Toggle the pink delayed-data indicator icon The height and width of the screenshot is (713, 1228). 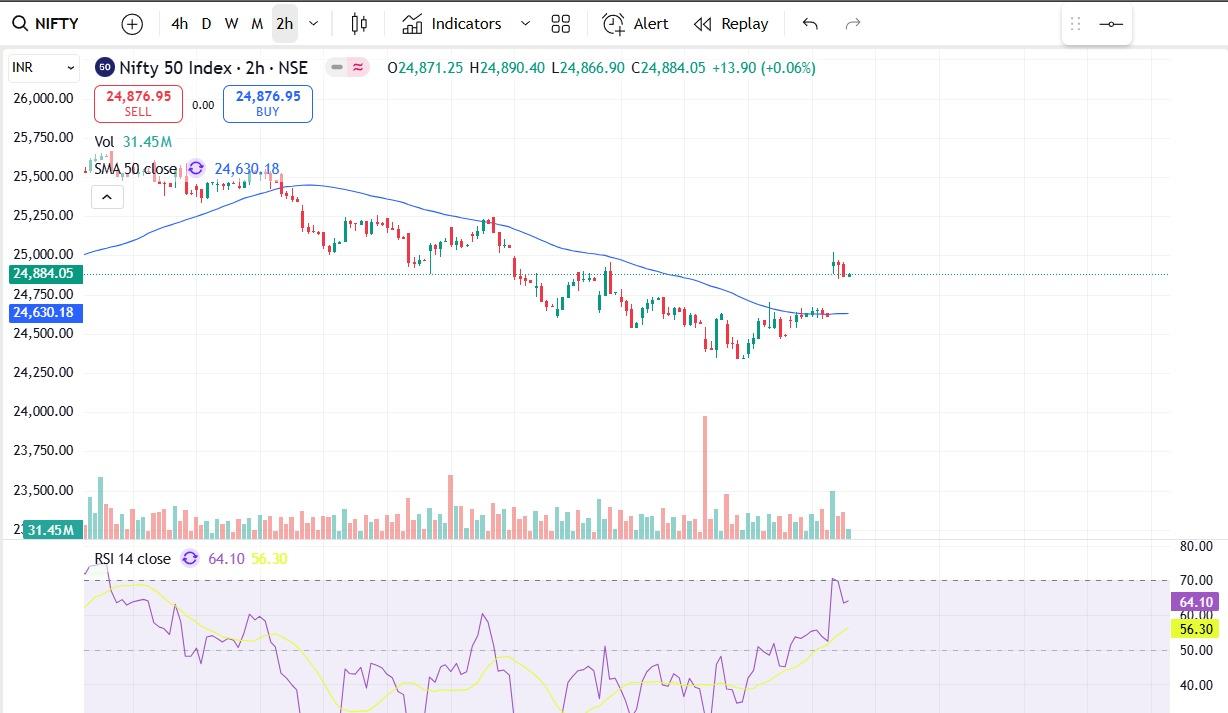tap(359, 68)
